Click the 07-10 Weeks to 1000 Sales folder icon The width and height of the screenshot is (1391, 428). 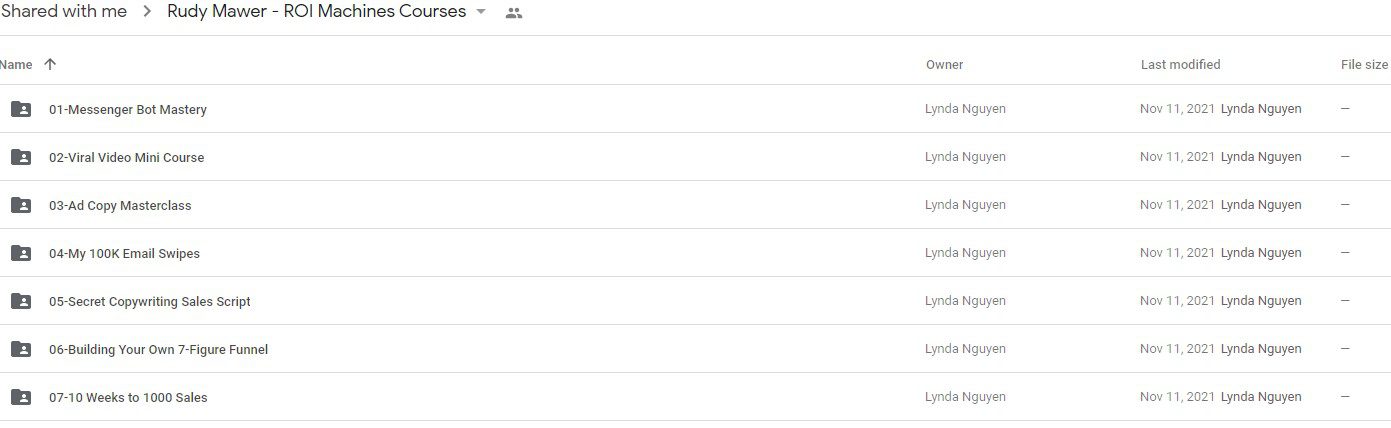21,397
